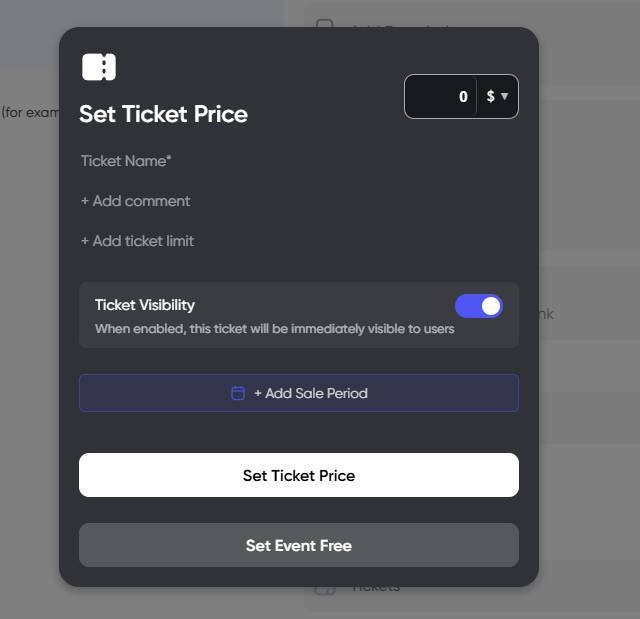Viewport: 640px width, 619px height.
Task: Click the + Add comment link
Action: [135, 201]
